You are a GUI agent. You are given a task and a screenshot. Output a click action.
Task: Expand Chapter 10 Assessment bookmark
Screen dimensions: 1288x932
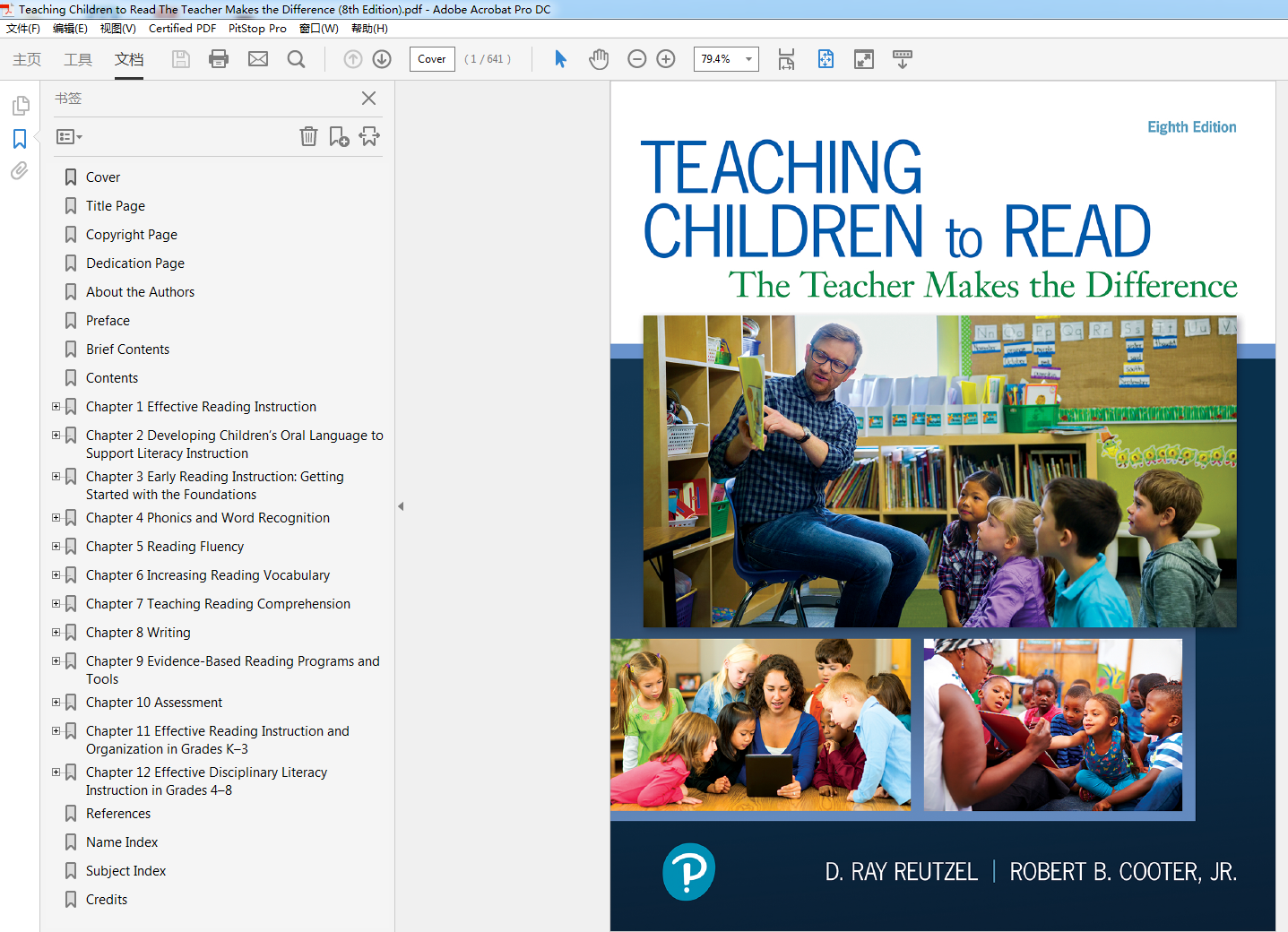point(56,703)
